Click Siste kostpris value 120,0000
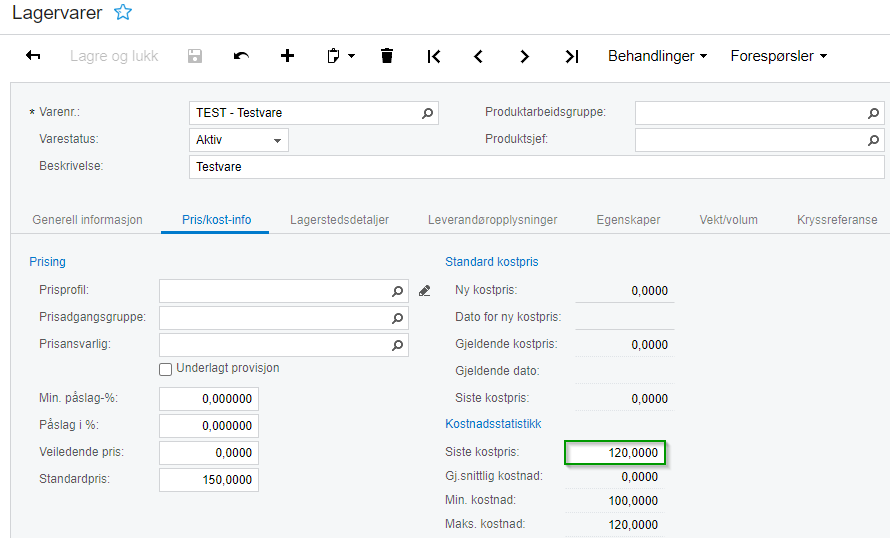The height and width of the screenshot is (538, 890). 615,453
